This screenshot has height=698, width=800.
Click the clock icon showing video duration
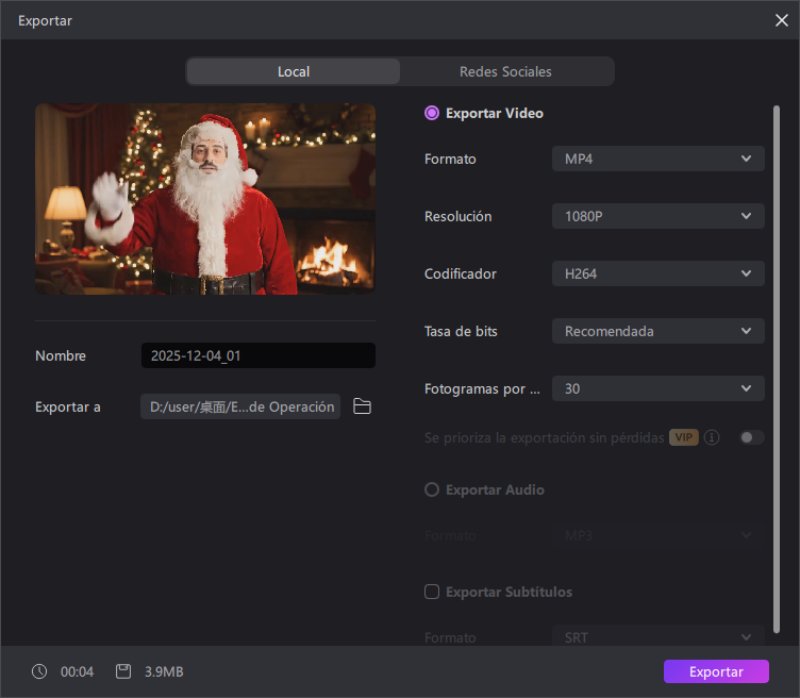38,671
